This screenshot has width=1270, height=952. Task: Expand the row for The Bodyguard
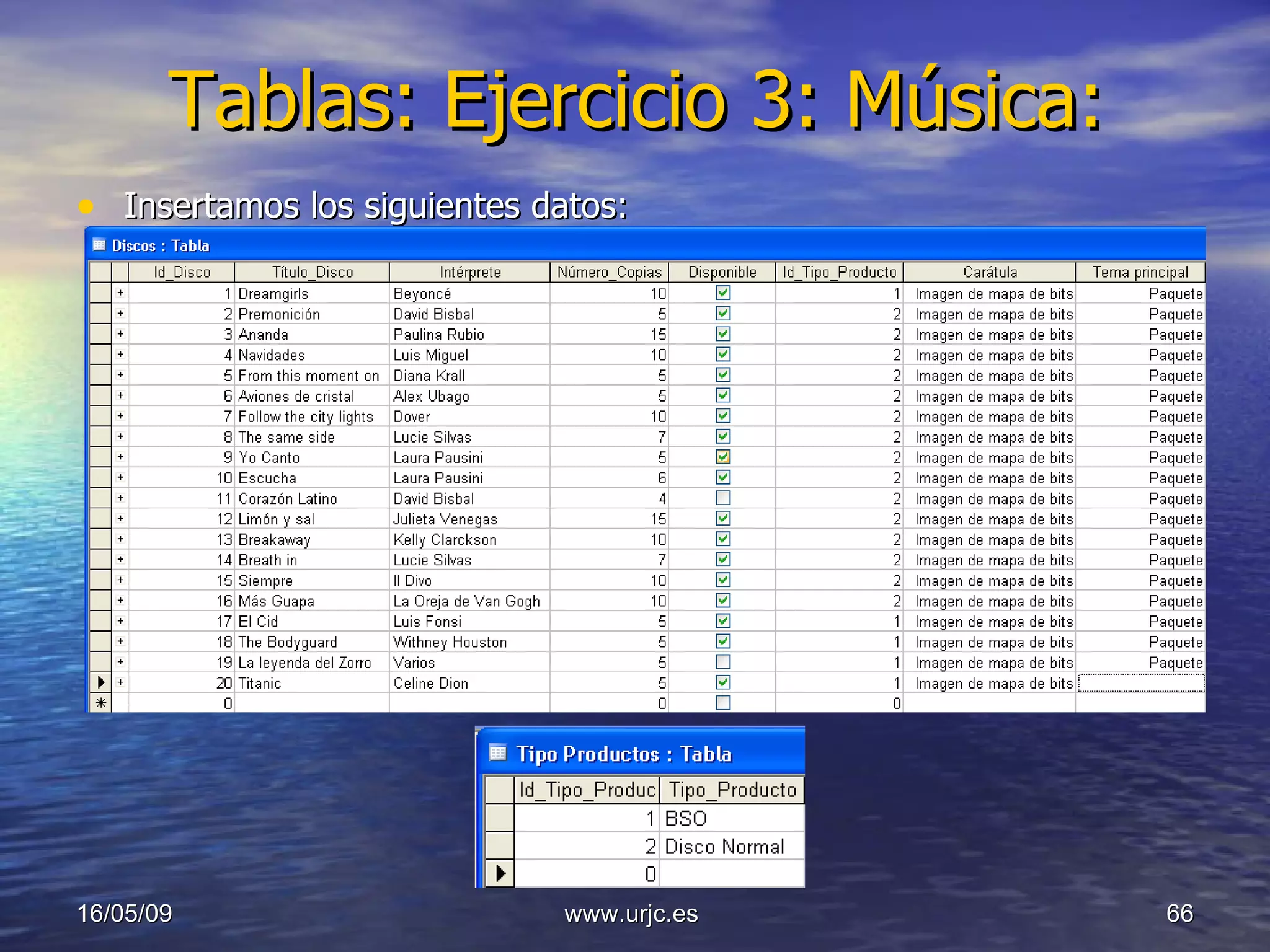click(x=120, y=641)
